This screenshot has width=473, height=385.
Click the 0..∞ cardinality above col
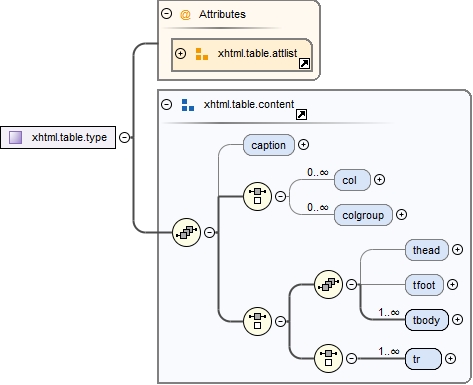(318, 172)
